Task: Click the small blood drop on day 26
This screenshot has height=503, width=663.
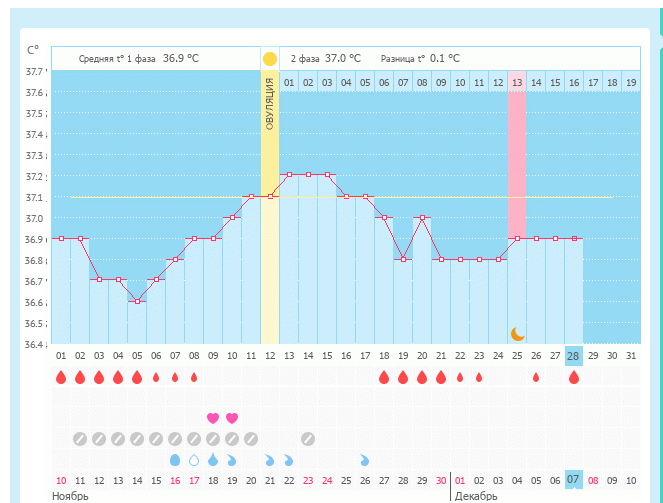Action: [536, 377]
